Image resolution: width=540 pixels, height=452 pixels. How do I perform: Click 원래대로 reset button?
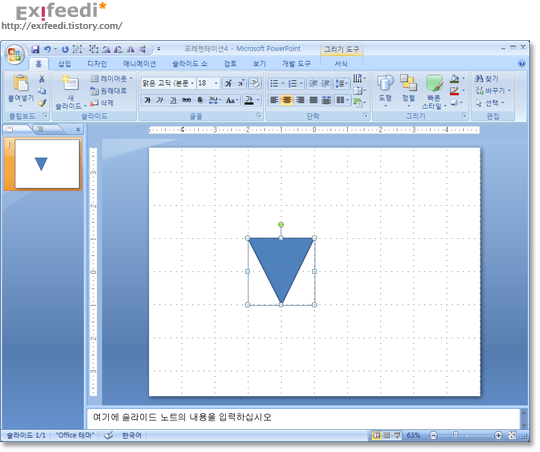click(109, 91)
